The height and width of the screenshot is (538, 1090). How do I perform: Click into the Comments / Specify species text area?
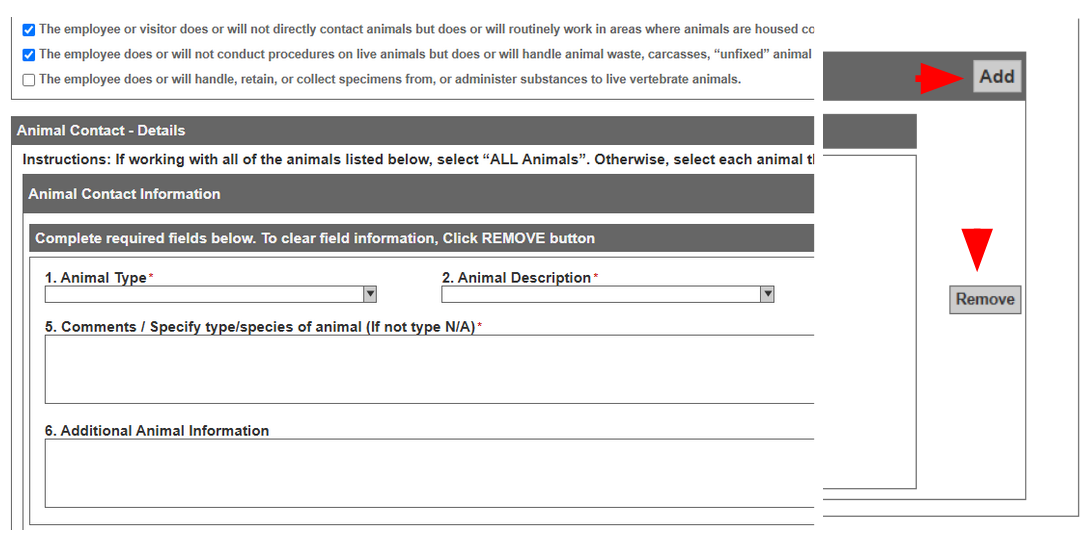tap(430, 369)
